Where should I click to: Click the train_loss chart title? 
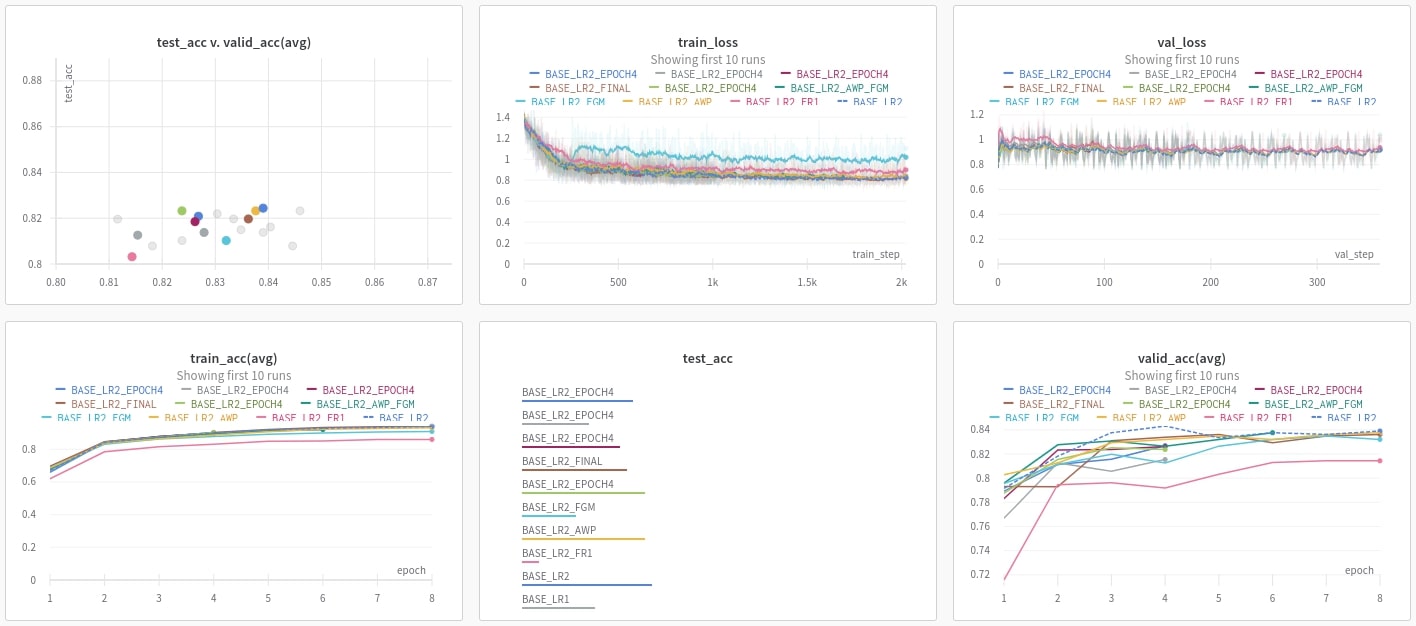pos(708,43)
